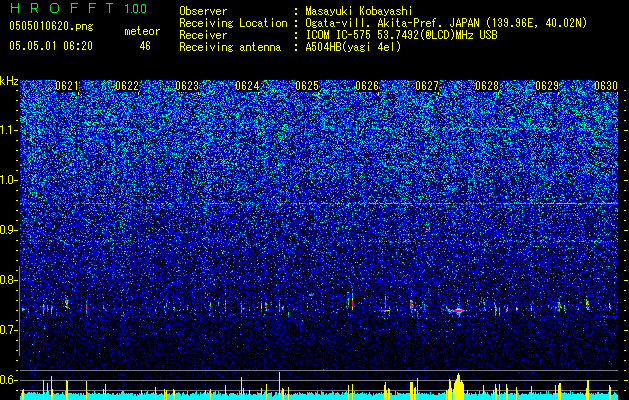Click the 'Receiving antenna' field label
629x400 pixels.
point(230,47)
